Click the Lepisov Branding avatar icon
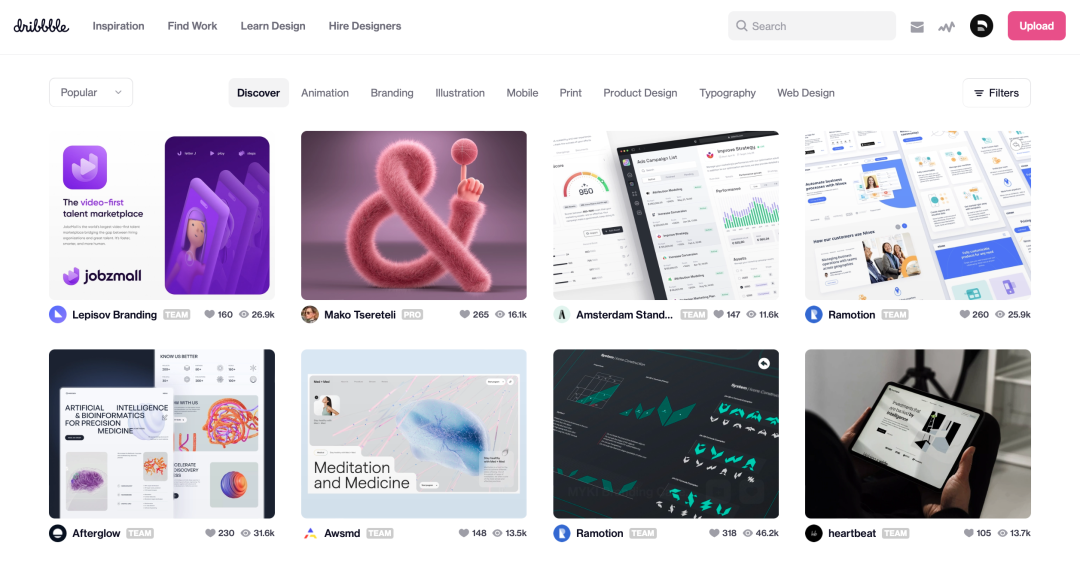Image resolution: width=1080 pixels, height=564 pixels. (x=58, y=315)
